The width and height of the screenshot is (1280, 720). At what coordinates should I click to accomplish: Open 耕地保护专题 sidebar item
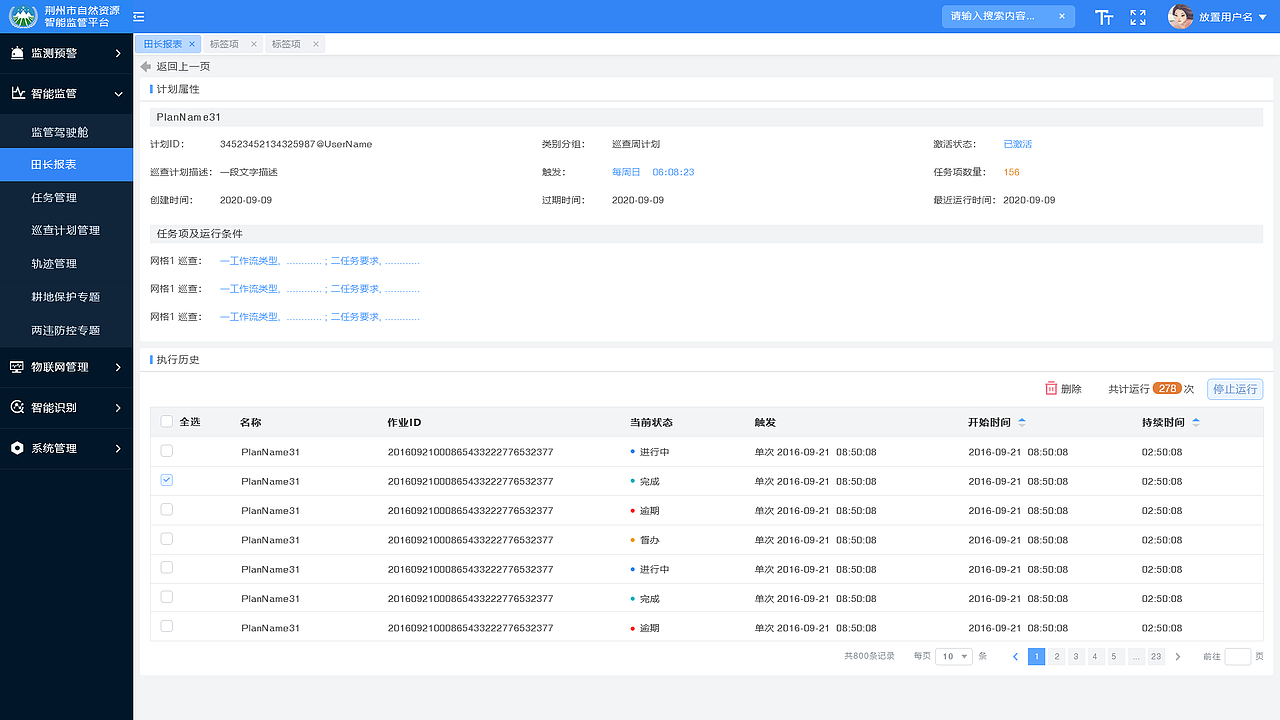[66, 297]
